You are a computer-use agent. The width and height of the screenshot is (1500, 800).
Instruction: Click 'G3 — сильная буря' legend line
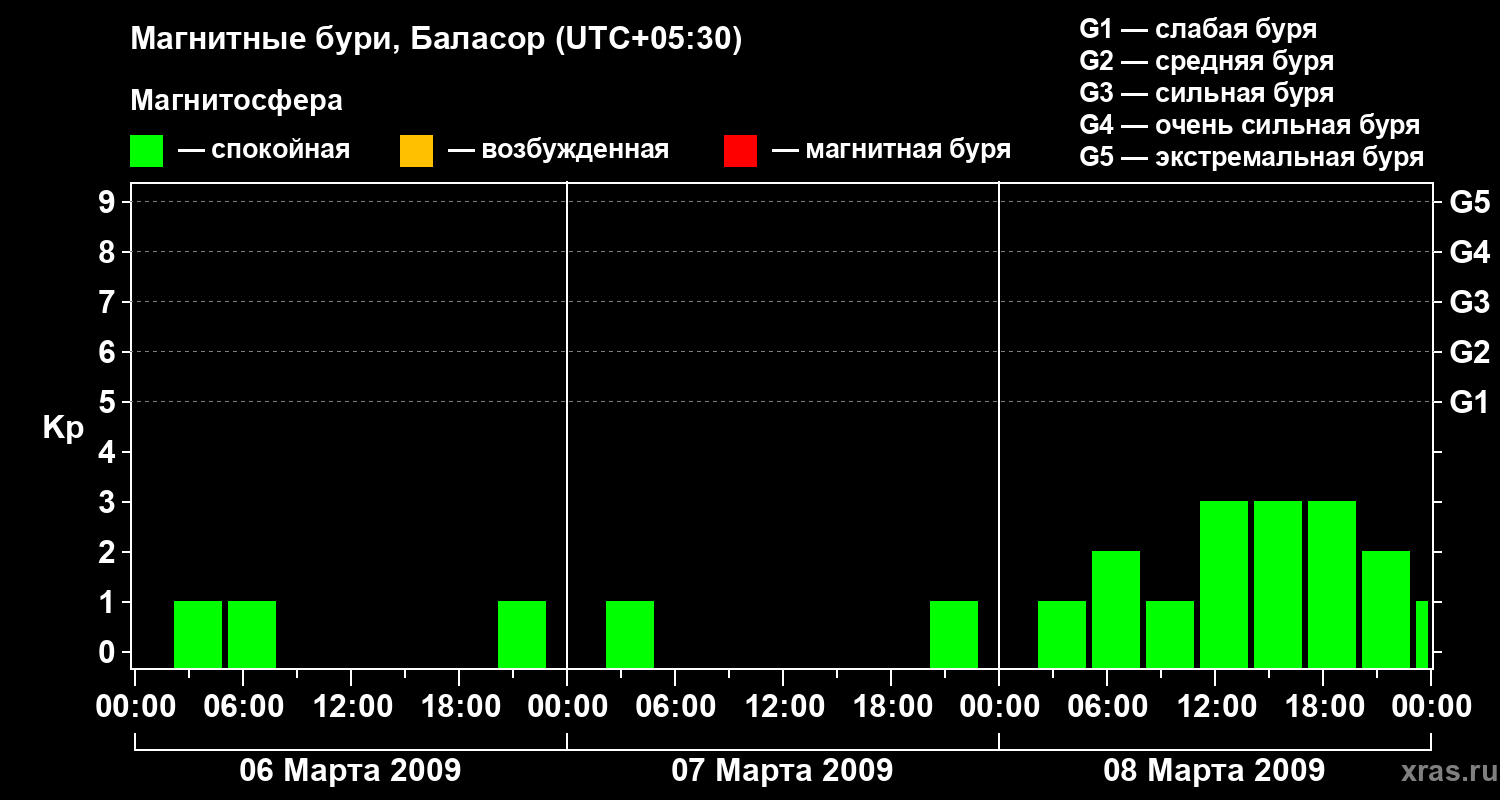(1207, 93)
